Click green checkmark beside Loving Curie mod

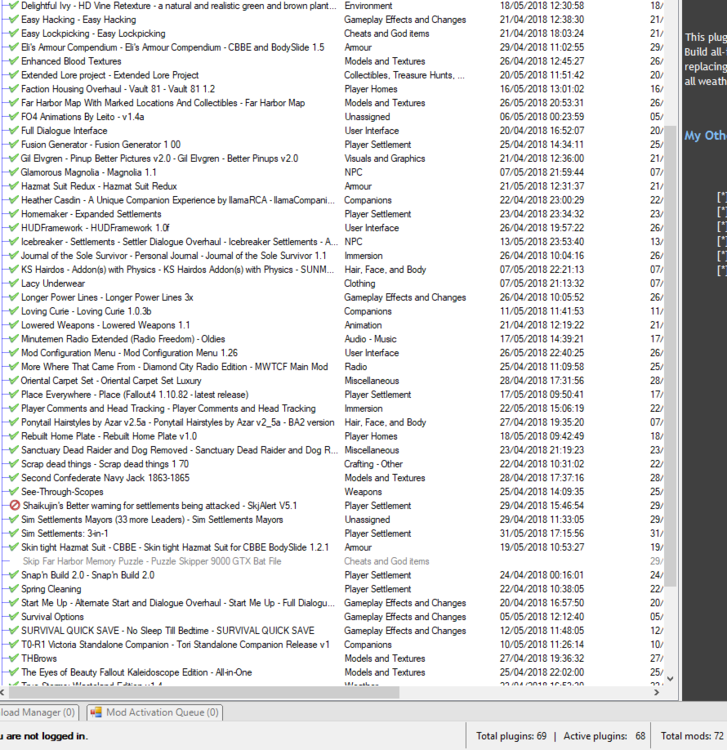(14, 311)
